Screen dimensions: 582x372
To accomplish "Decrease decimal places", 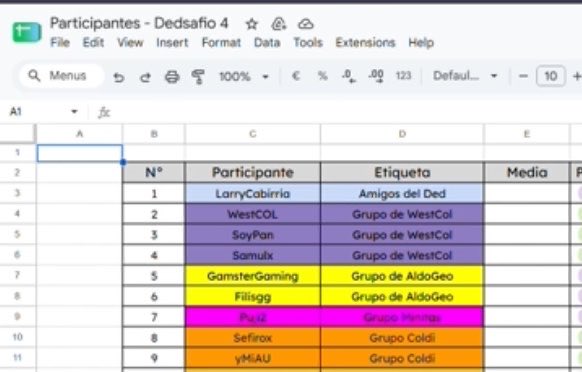I will 349,76.
